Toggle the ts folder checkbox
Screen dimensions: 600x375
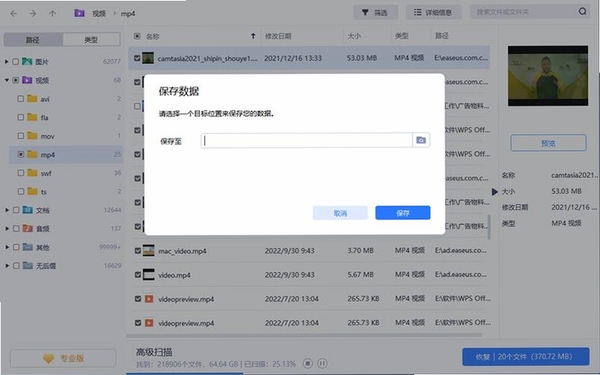[21, 191]
